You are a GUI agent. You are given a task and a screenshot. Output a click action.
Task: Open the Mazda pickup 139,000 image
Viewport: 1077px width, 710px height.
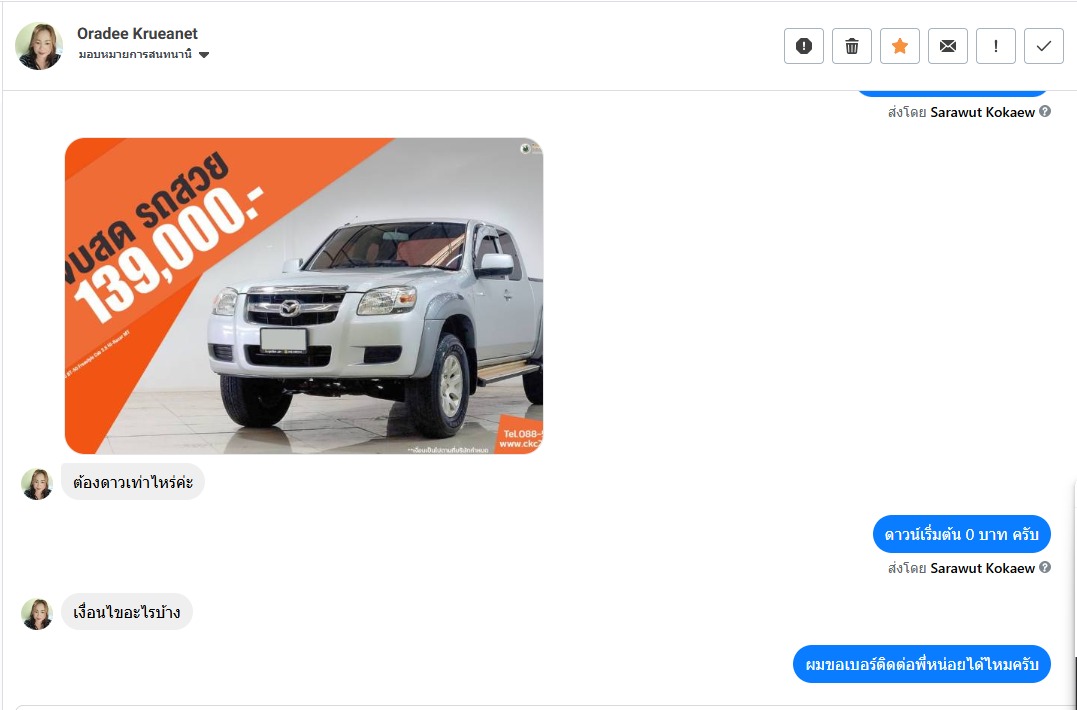tap(304, 296)
